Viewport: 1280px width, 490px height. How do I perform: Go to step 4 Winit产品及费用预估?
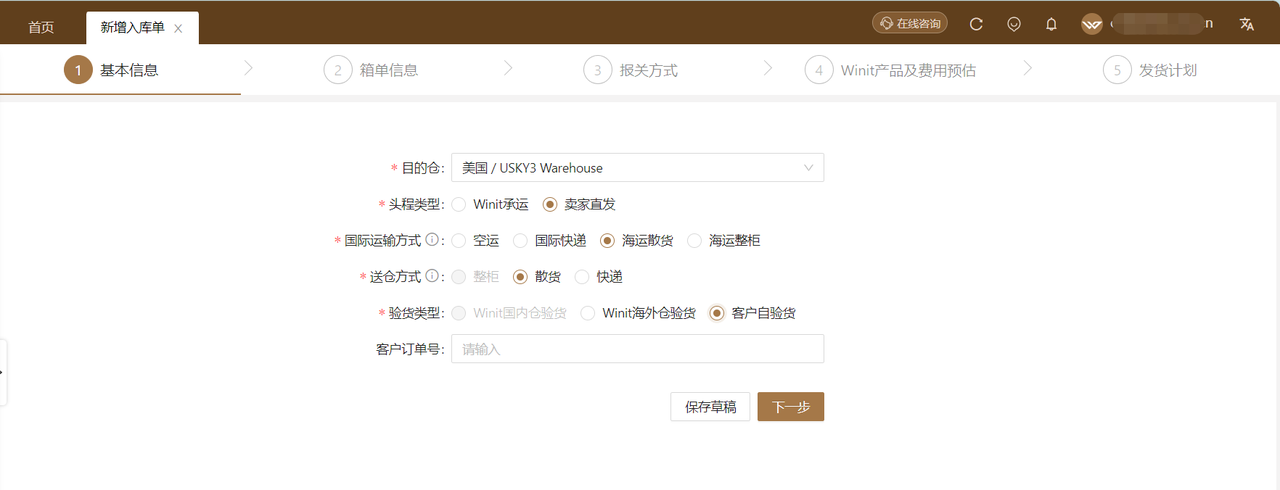(x=890, y=70)
